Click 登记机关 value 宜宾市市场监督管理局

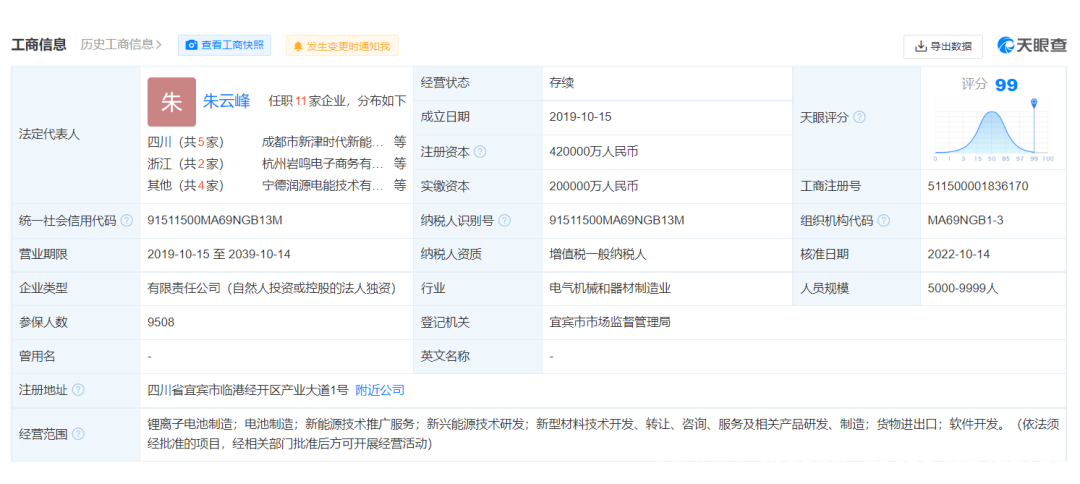coord(610,322)
